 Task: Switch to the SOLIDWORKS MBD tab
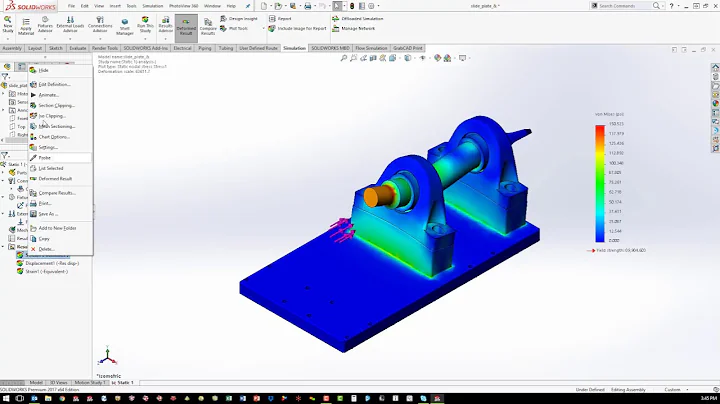(330, 48)
